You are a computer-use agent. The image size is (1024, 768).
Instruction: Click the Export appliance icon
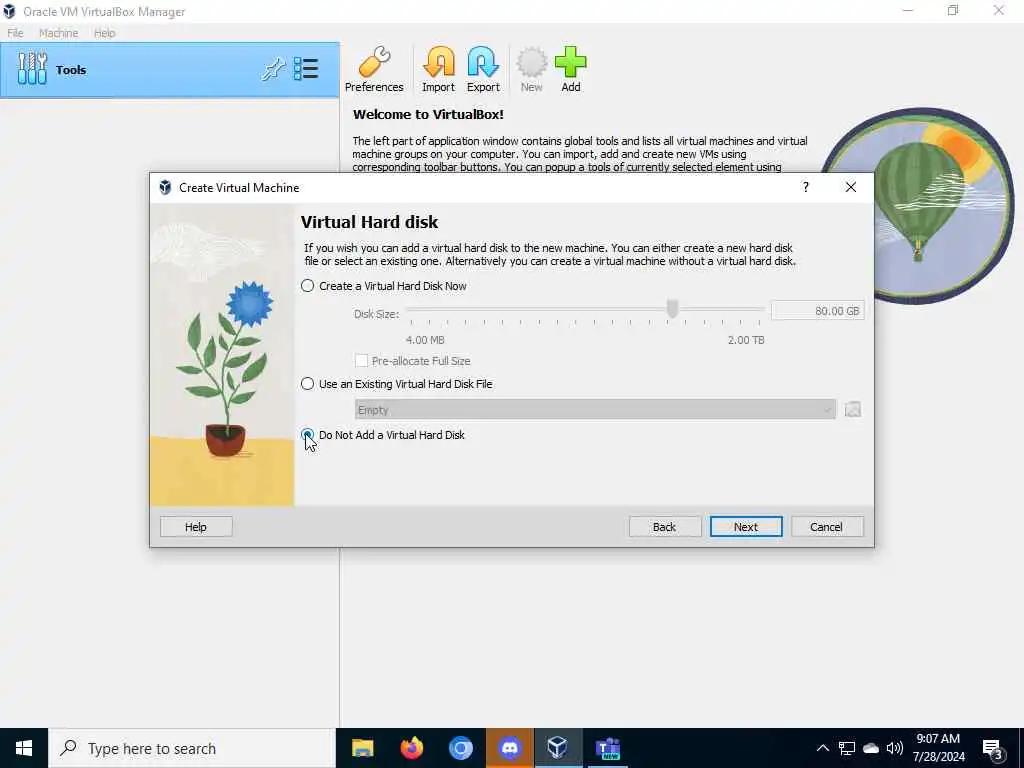tap(483, 70)
